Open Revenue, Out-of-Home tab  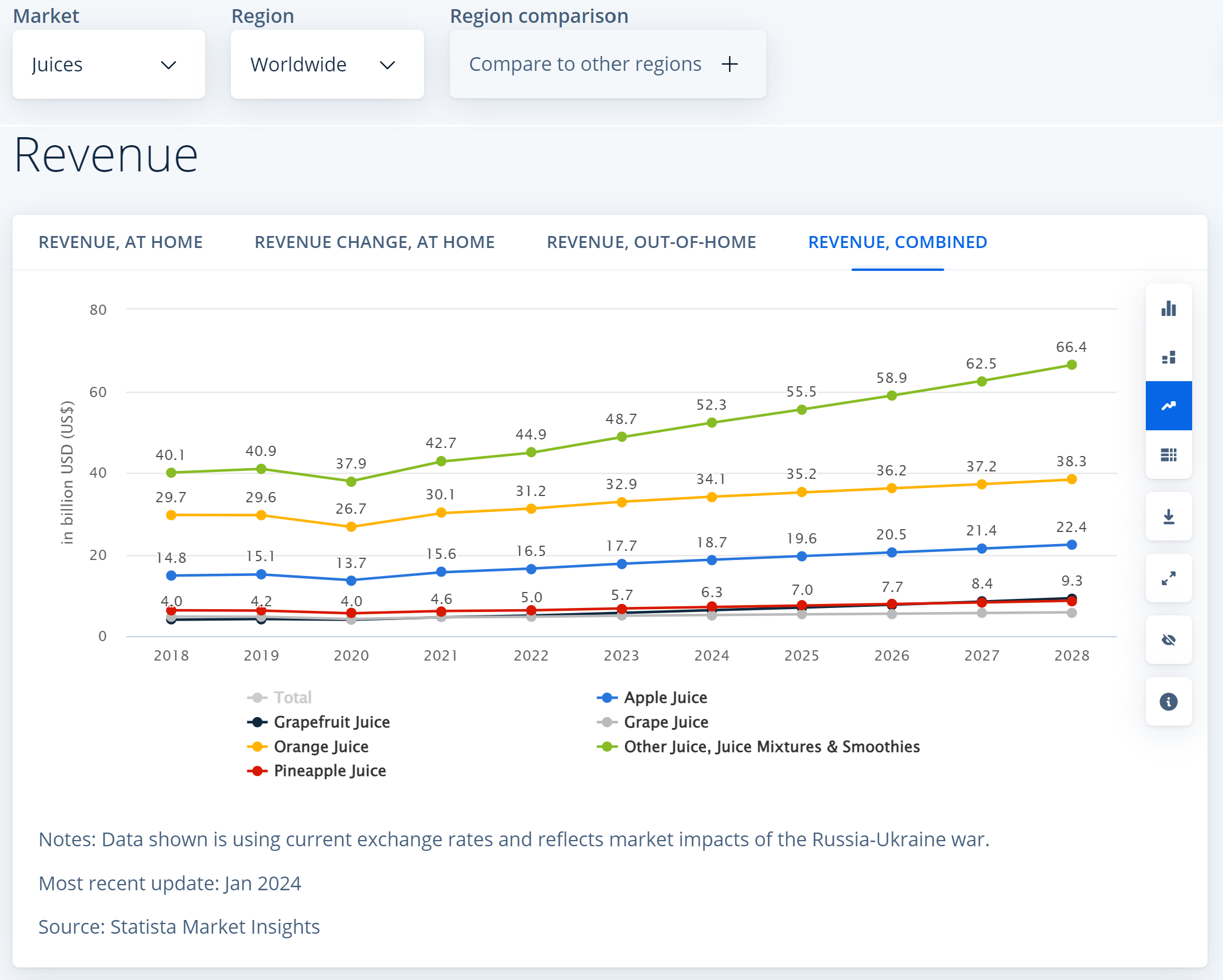(651, 242)
